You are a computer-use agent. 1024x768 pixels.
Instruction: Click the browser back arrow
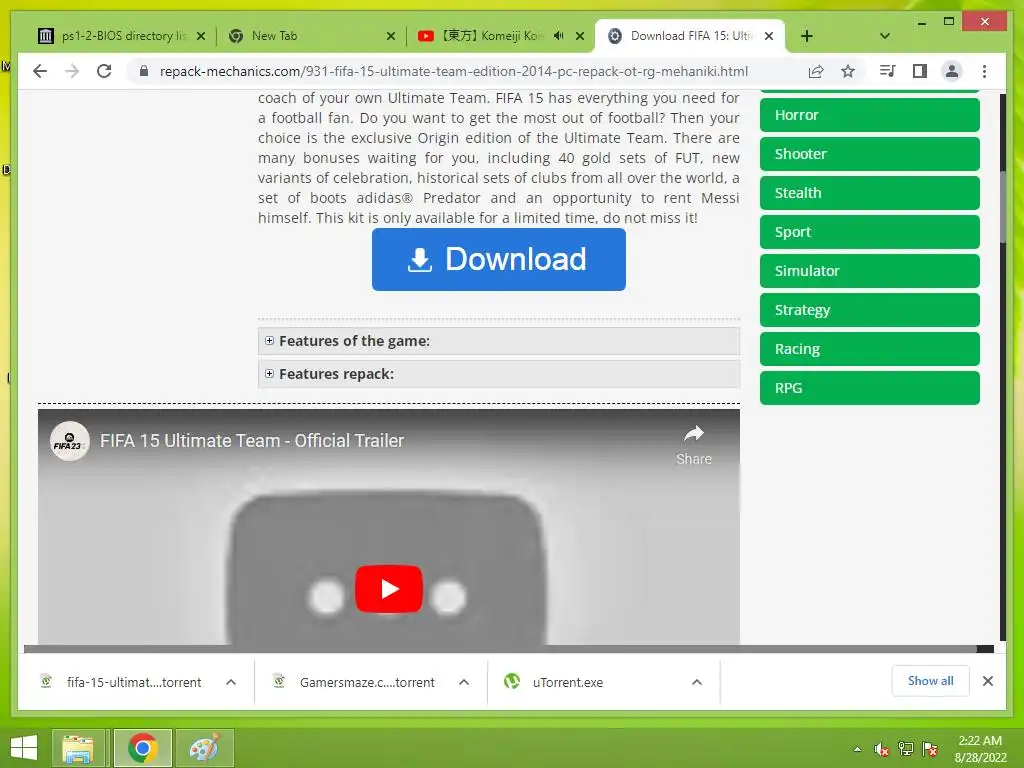coord(40,71)
